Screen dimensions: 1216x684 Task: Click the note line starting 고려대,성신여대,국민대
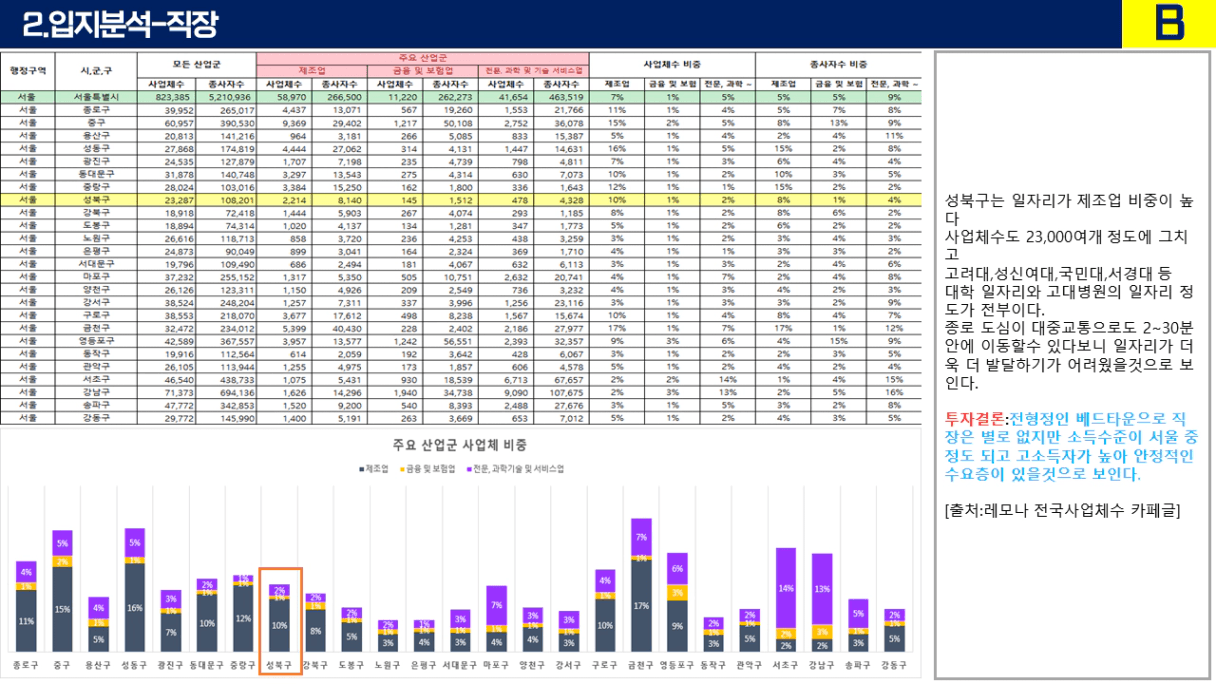click(1058, 273)
